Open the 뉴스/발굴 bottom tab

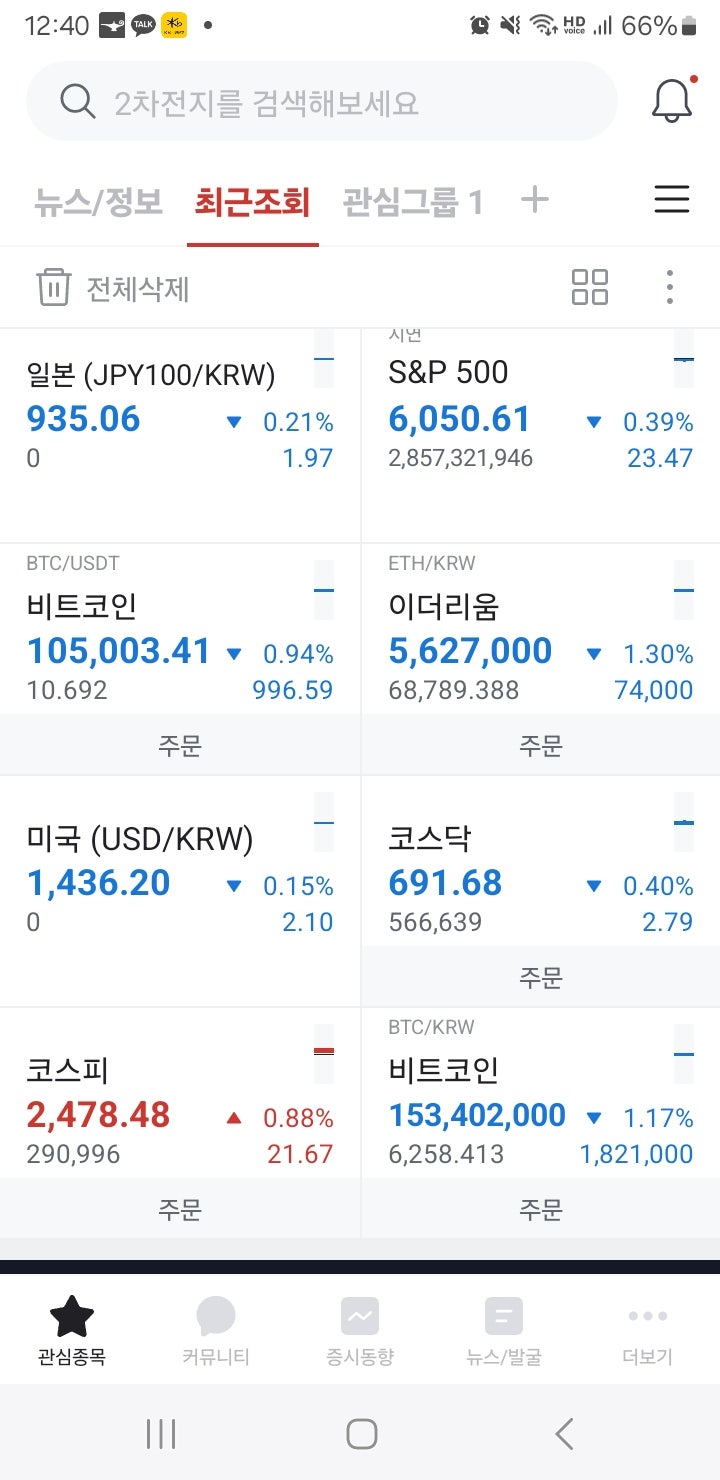(503, 1328)
